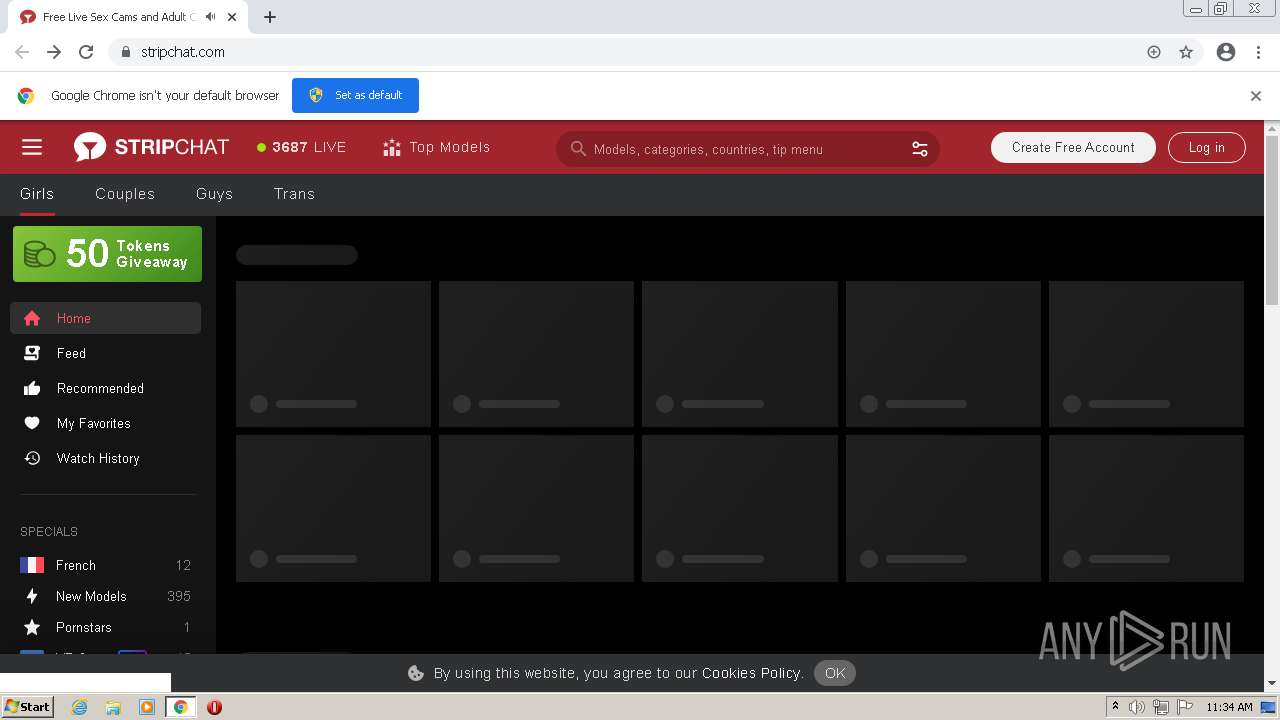Image resolution: width=1280 pixels, height=720 pixels.
Task: Click Set as default button
Action: pos(355,95)
